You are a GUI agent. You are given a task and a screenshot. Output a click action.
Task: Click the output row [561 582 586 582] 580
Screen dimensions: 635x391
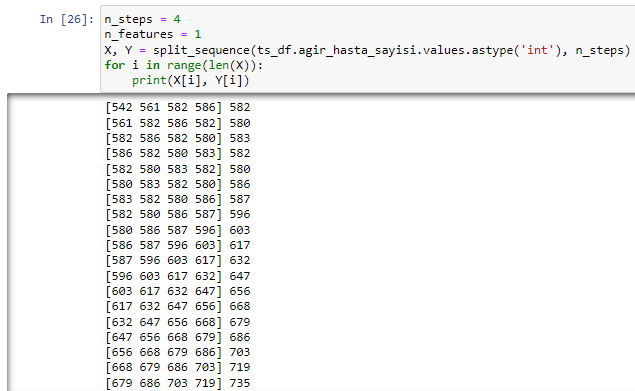[178, 123]
